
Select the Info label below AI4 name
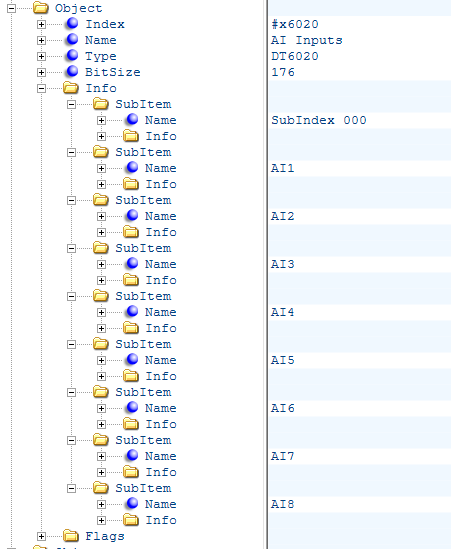161,328
